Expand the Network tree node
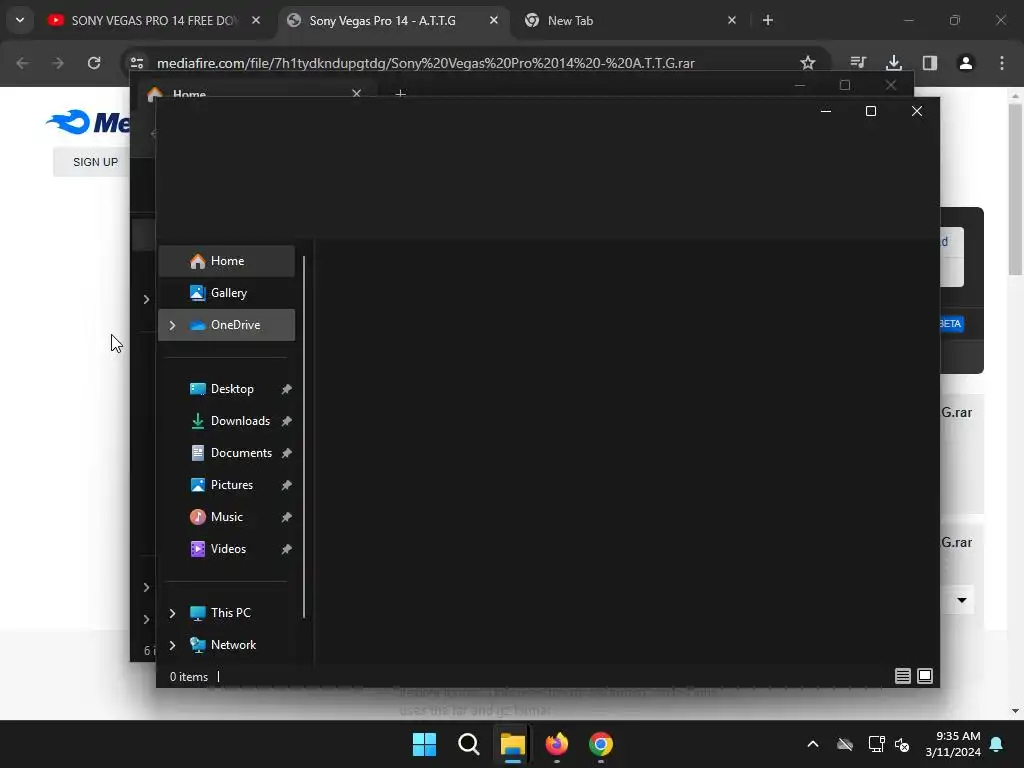 click(172, 645)
